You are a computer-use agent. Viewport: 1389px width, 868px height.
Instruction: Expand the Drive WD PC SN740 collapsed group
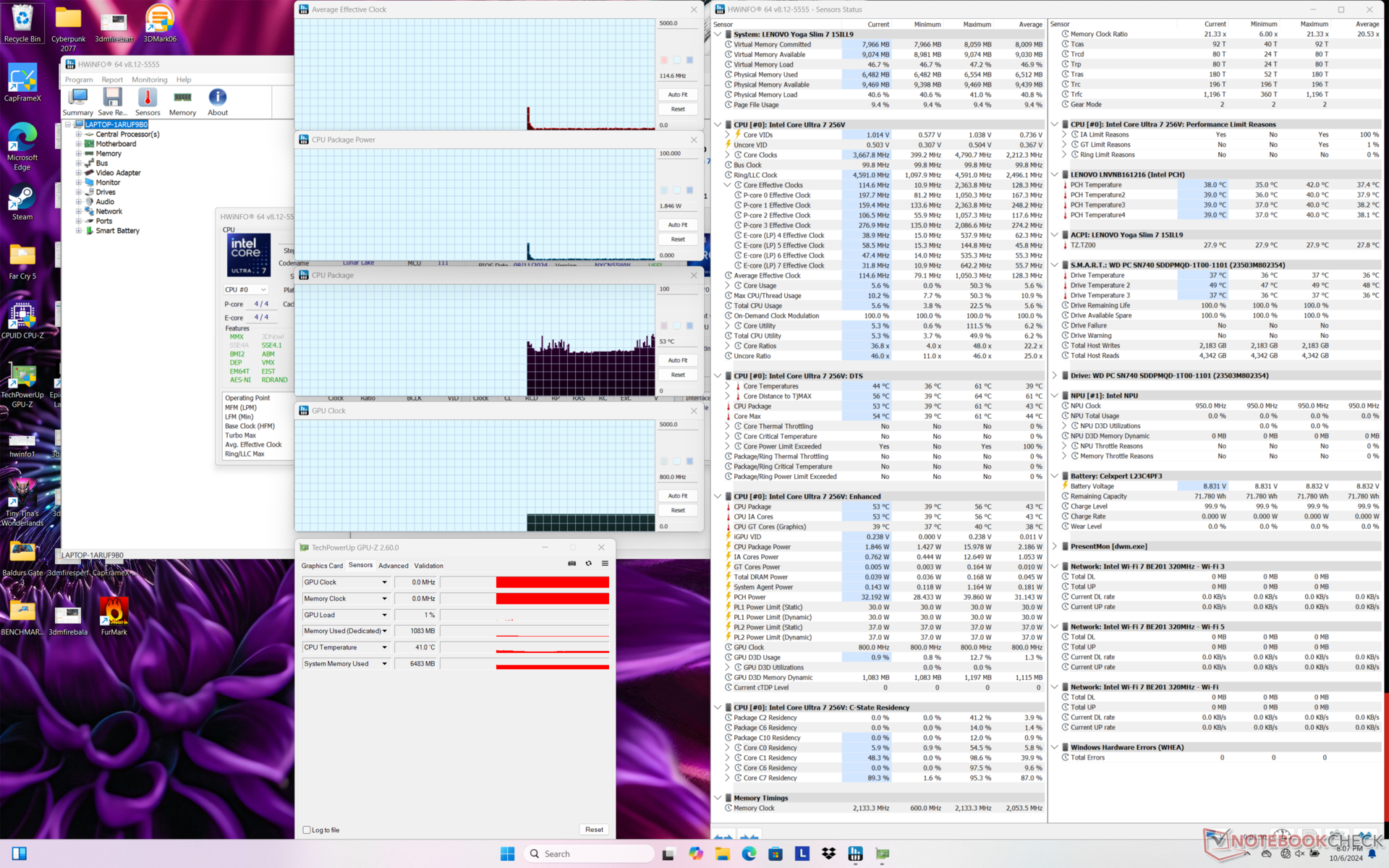(x=1055, y=375)
